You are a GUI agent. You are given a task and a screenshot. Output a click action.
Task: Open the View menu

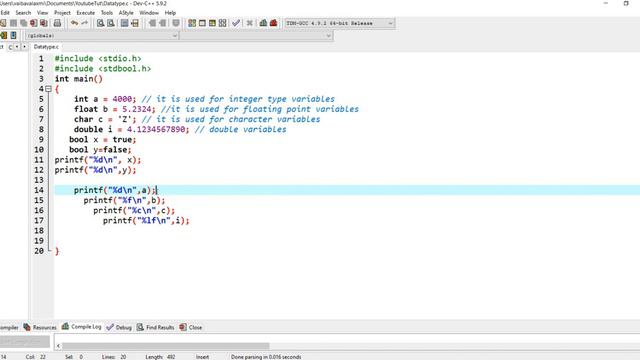42,13
